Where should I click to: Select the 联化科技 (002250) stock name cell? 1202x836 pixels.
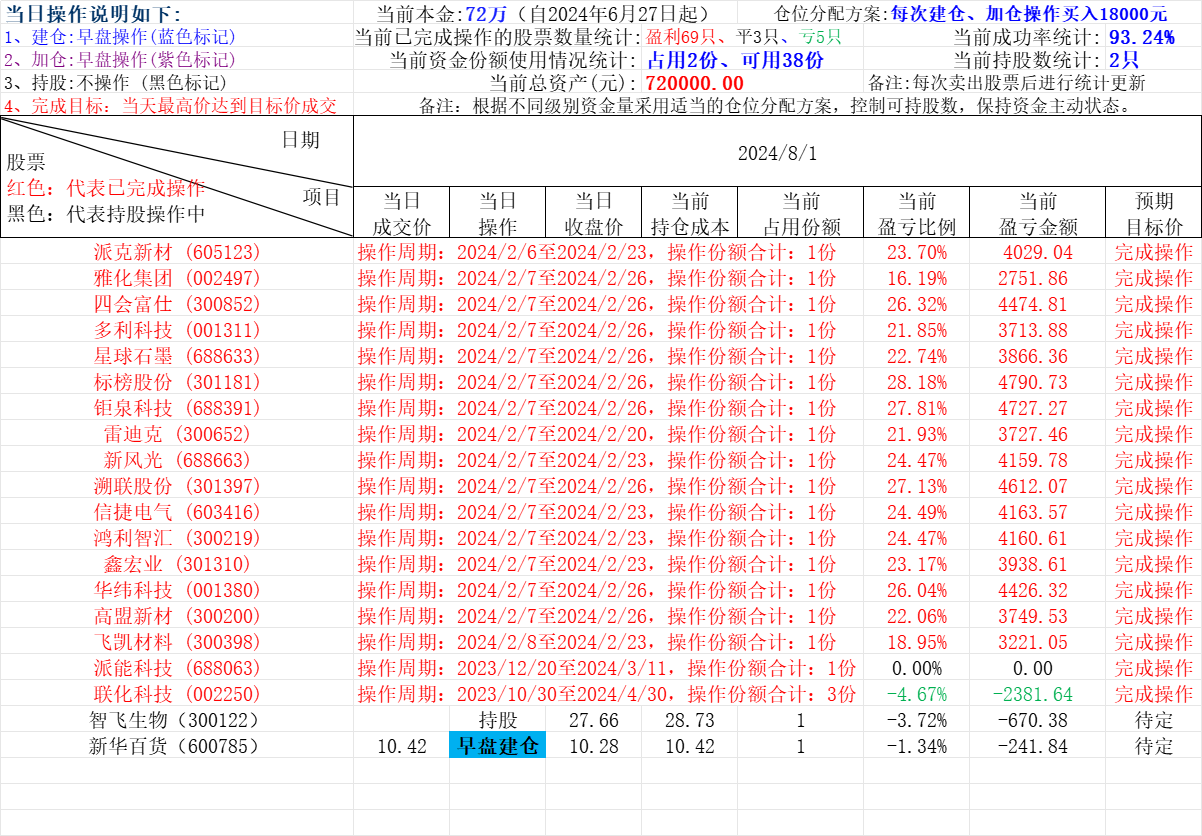coord(176,694)
